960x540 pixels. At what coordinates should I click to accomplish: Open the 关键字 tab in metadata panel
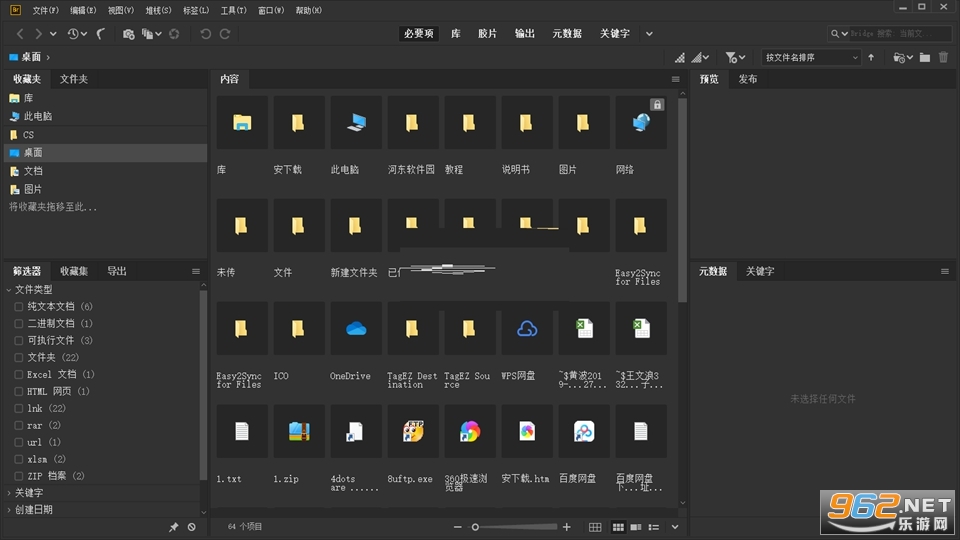point(760,271)
